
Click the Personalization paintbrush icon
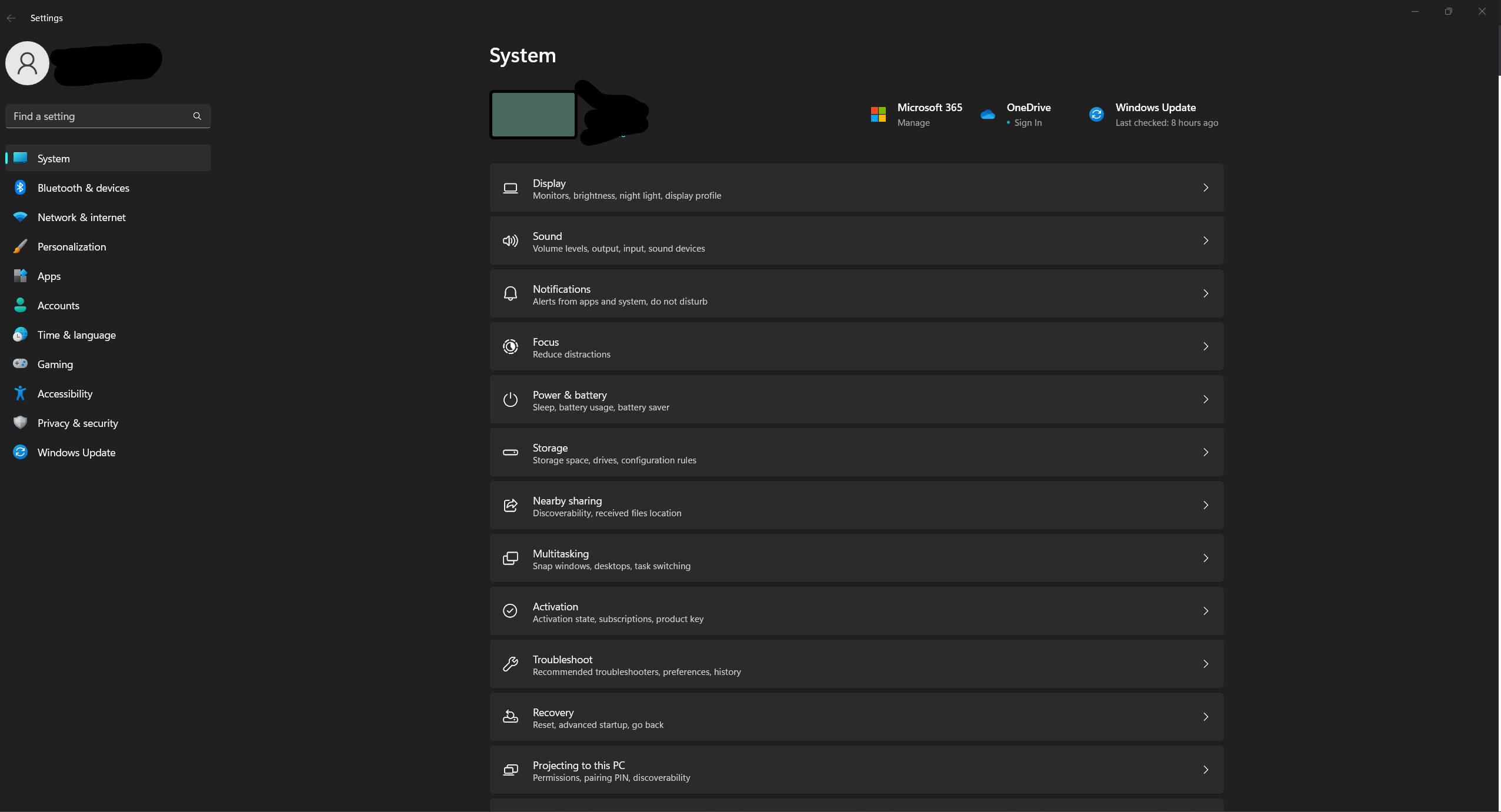(20, 246)
